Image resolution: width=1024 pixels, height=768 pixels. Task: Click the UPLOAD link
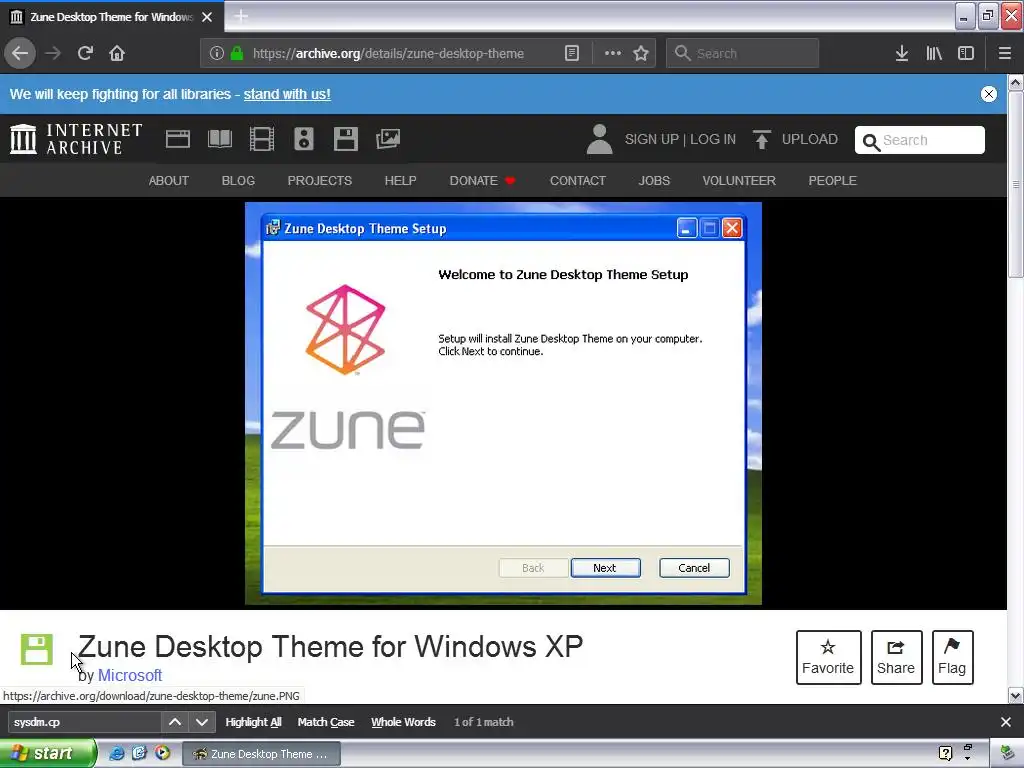point(809,139)
